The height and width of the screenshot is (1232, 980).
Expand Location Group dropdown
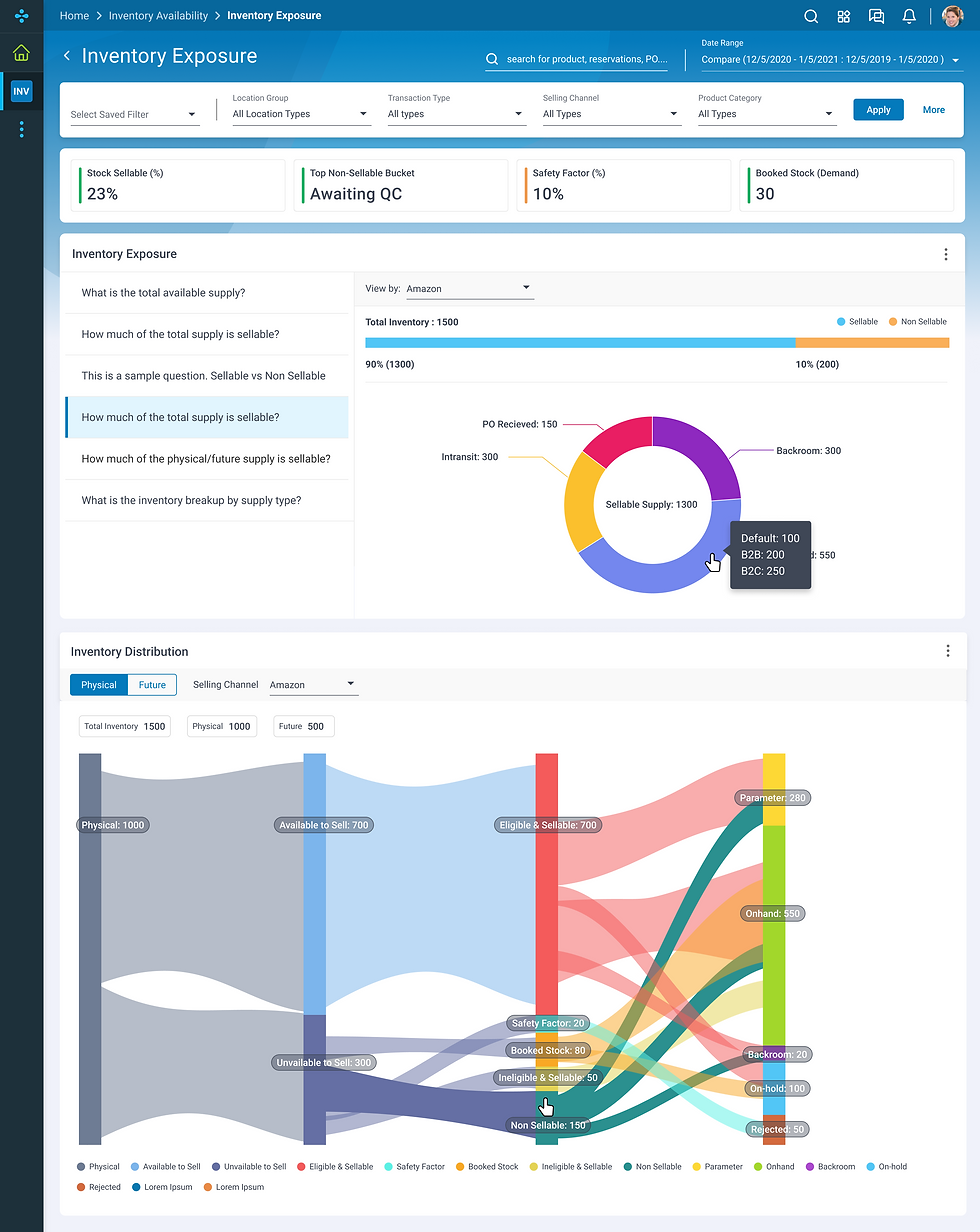click(301, 114)
